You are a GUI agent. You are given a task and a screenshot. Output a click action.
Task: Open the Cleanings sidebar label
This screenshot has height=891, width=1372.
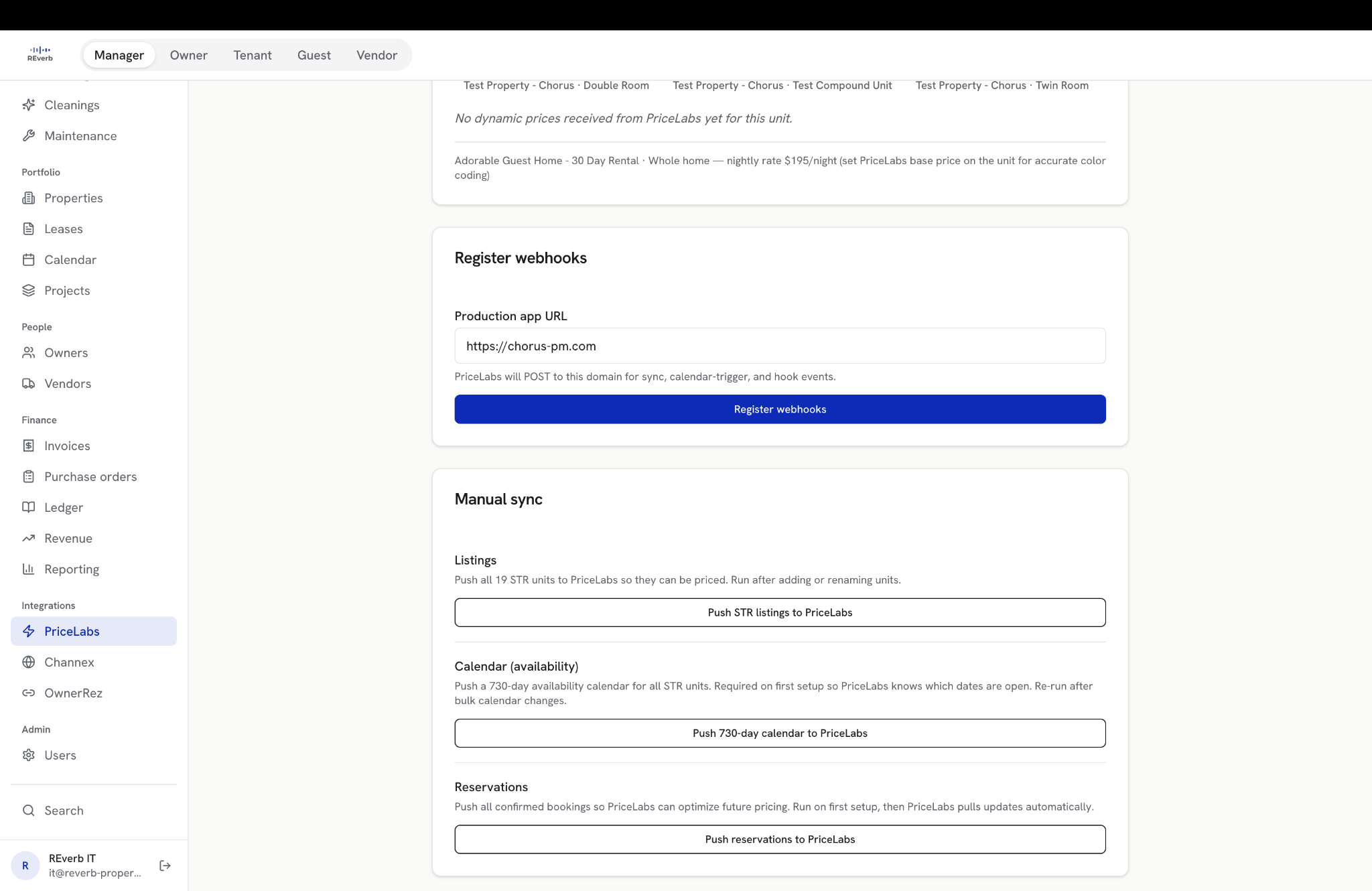click(x=72, y=105)
